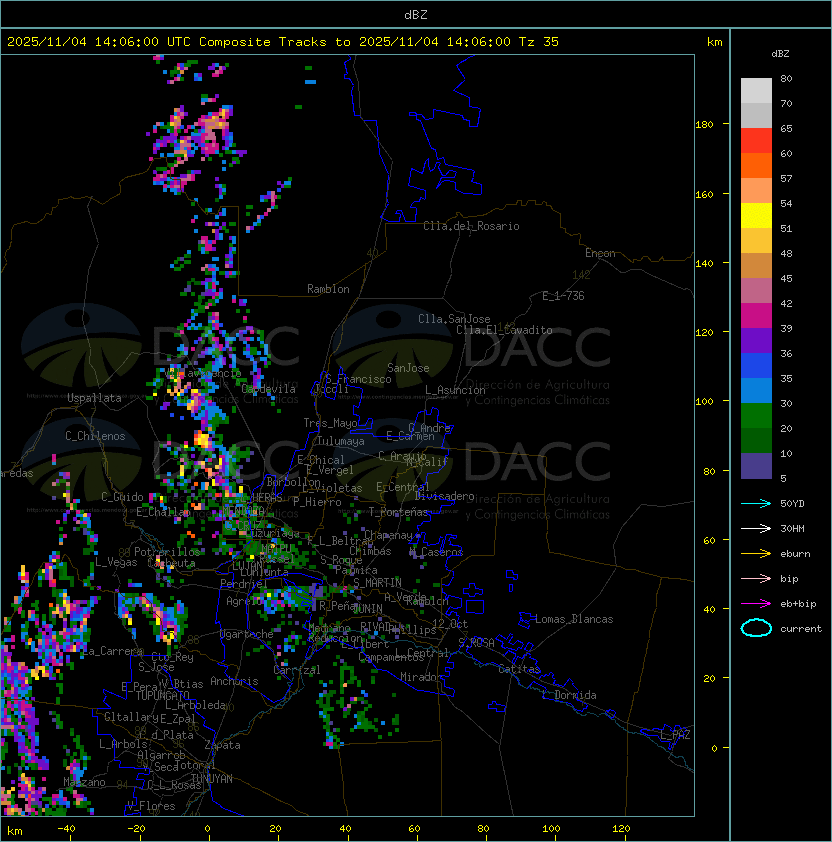Click the L_Asuncion label

pos(455,390)
